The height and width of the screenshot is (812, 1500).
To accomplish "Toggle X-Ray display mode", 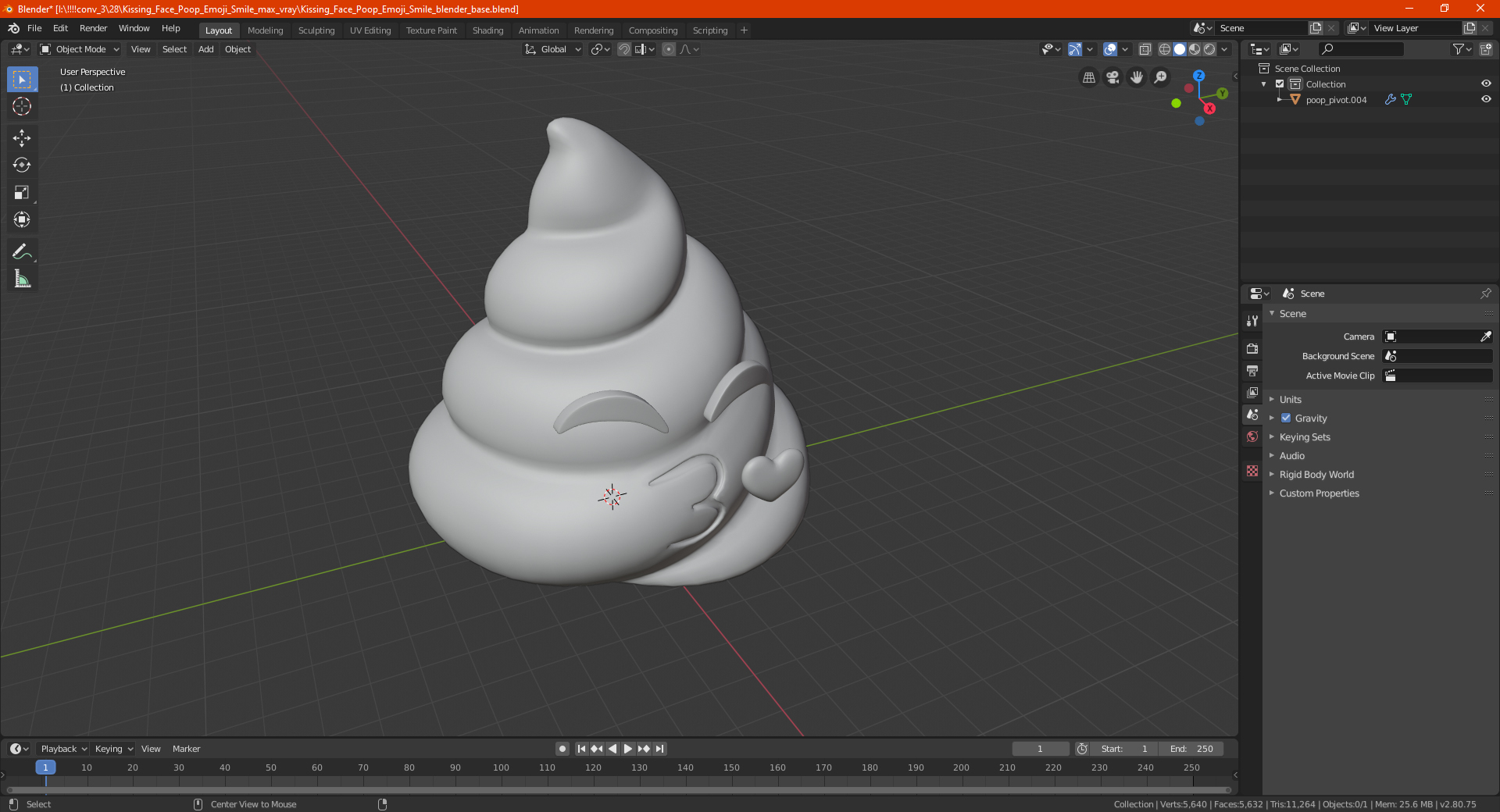I will (x=1145, y=49).
